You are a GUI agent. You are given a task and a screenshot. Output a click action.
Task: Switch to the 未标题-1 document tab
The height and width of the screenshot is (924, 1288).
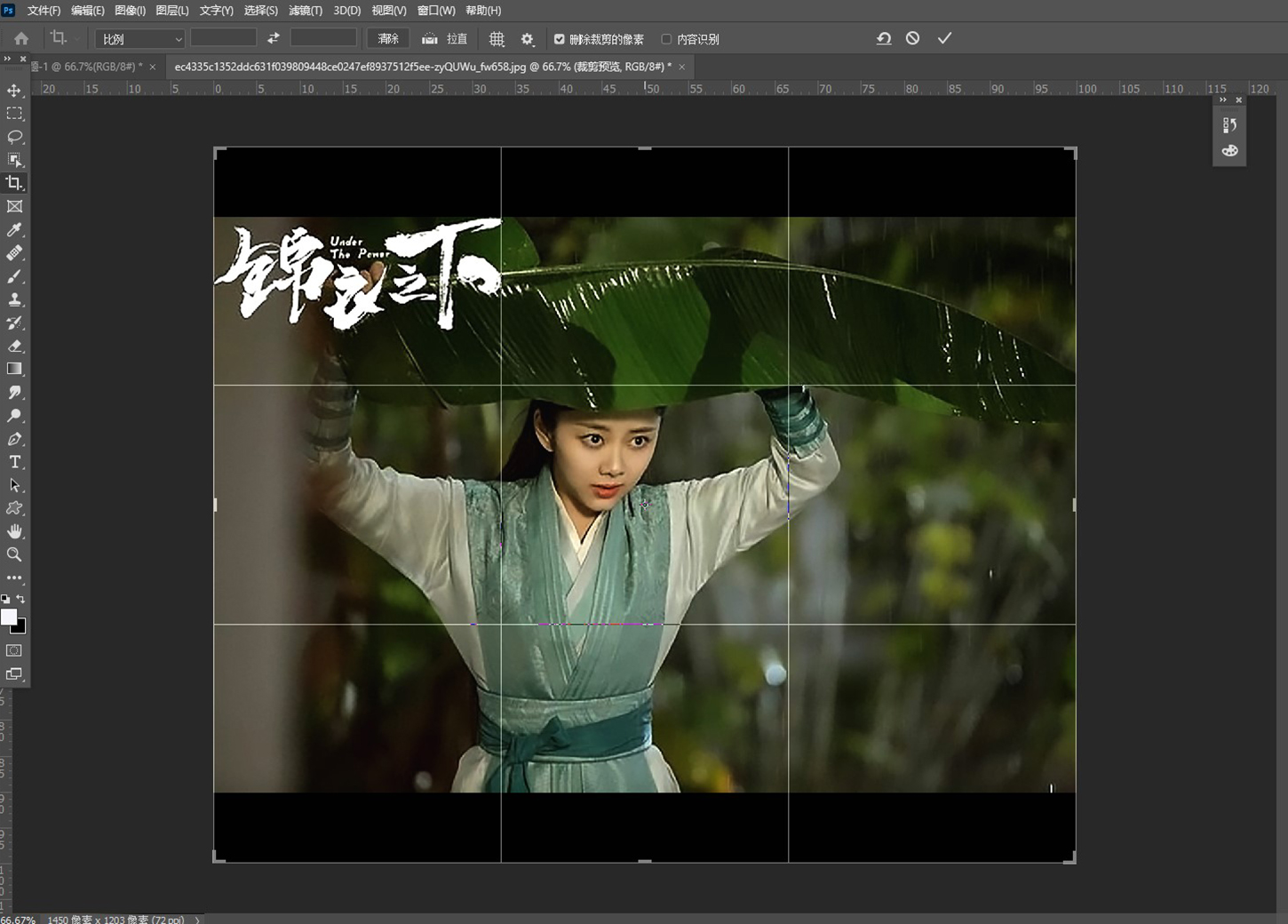(89, 66)
